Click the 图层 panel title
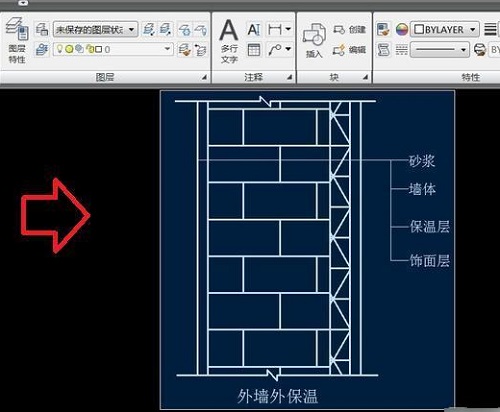500x412 pixels. [x=105, y=77]
